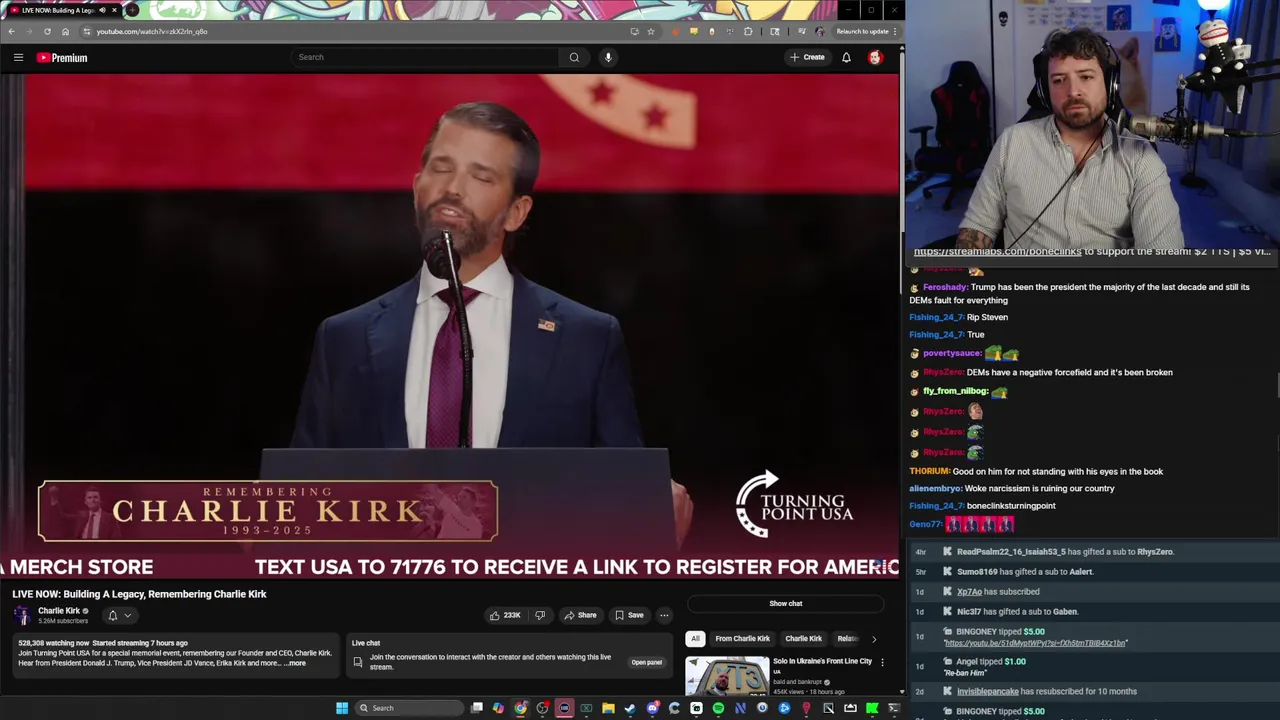Screen dimensions: 1280x720
Task: Open more actions ellipsis beside Save
Action: 664,615
